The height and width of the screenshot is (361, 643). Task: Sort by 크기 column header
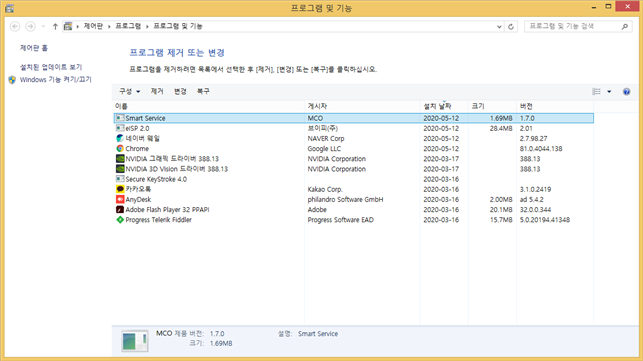492,106
